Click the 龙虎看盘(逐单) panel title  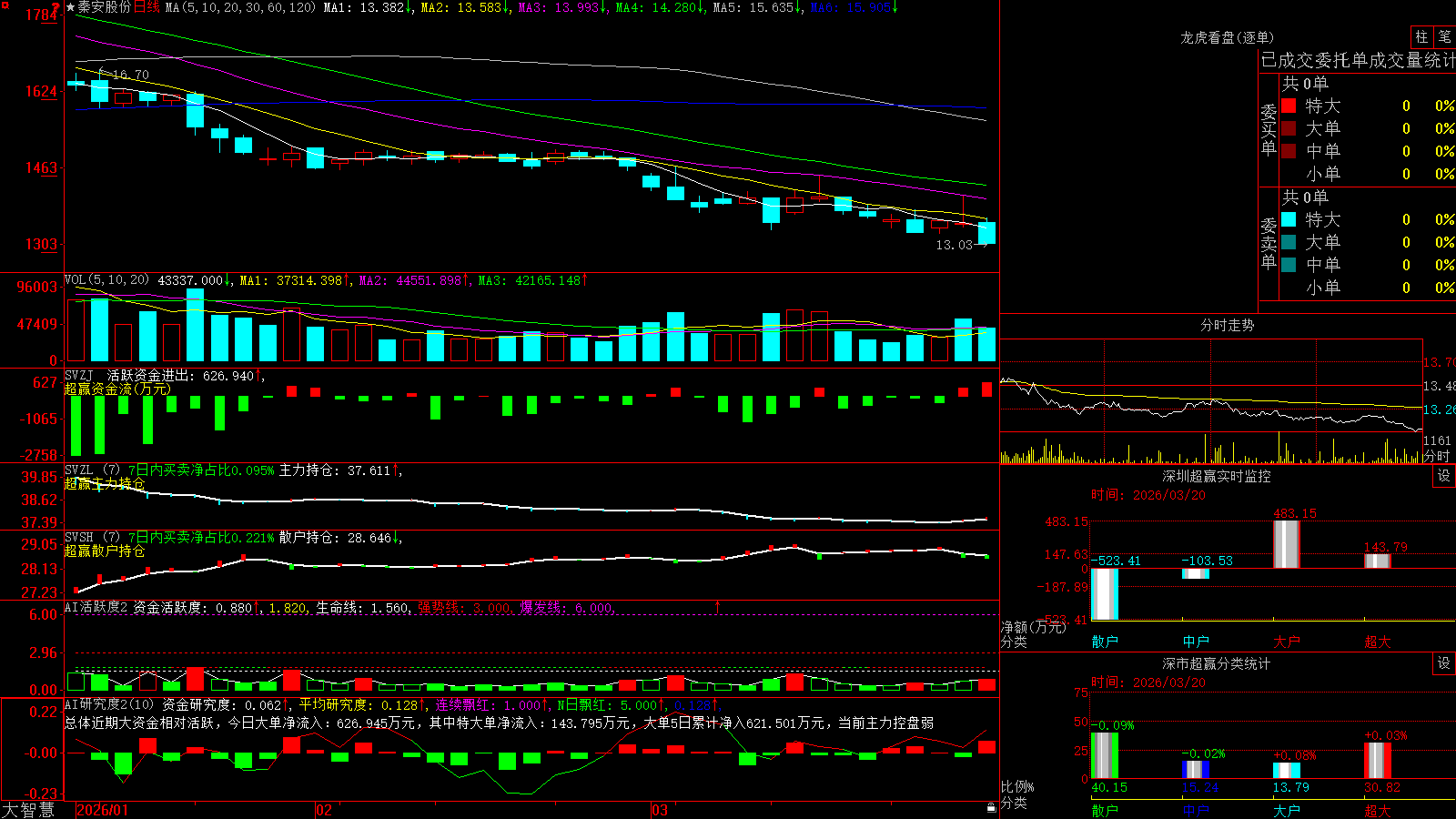coord(1227,37)
